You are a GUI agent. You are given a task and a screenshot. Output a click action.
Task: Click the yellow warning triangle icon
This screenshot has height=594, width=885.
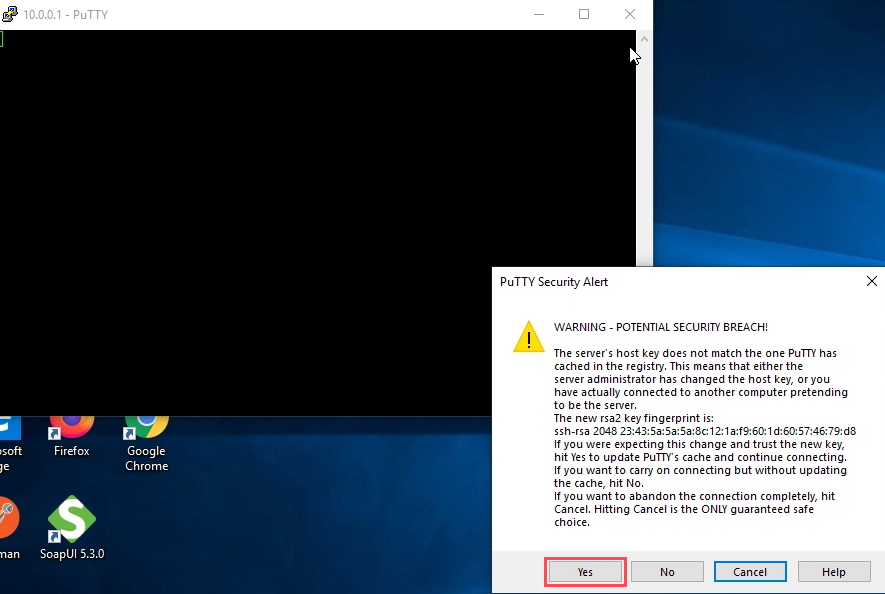[x=528, y=337]
